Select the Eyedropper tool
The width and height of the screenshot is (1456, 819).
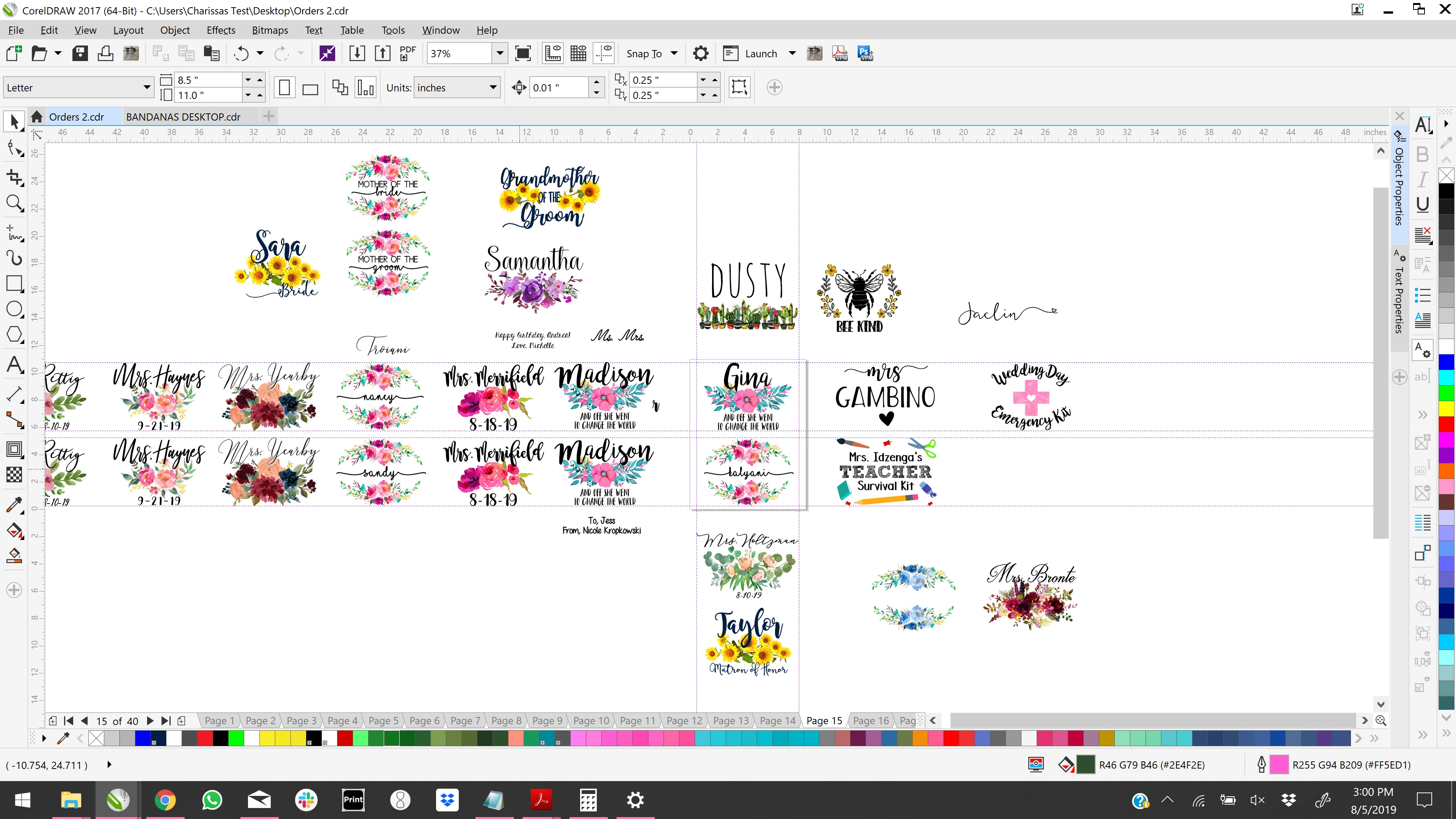(x=14, y=504)
